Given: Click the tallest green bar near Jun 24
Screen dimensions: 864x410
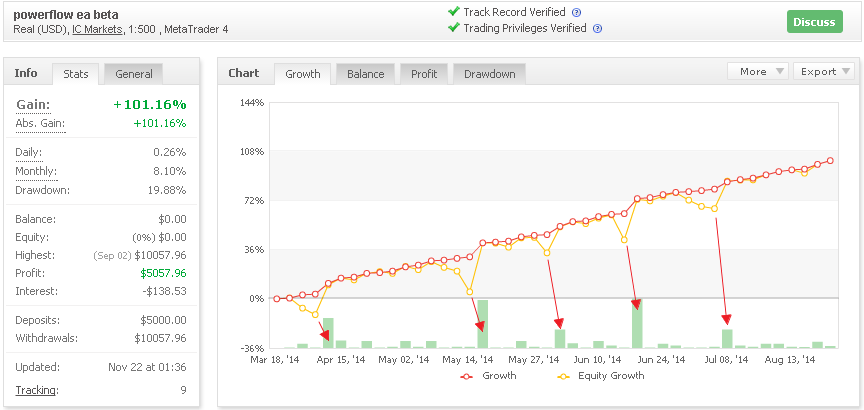Looking at the screenshot, I should pos(637,323).
